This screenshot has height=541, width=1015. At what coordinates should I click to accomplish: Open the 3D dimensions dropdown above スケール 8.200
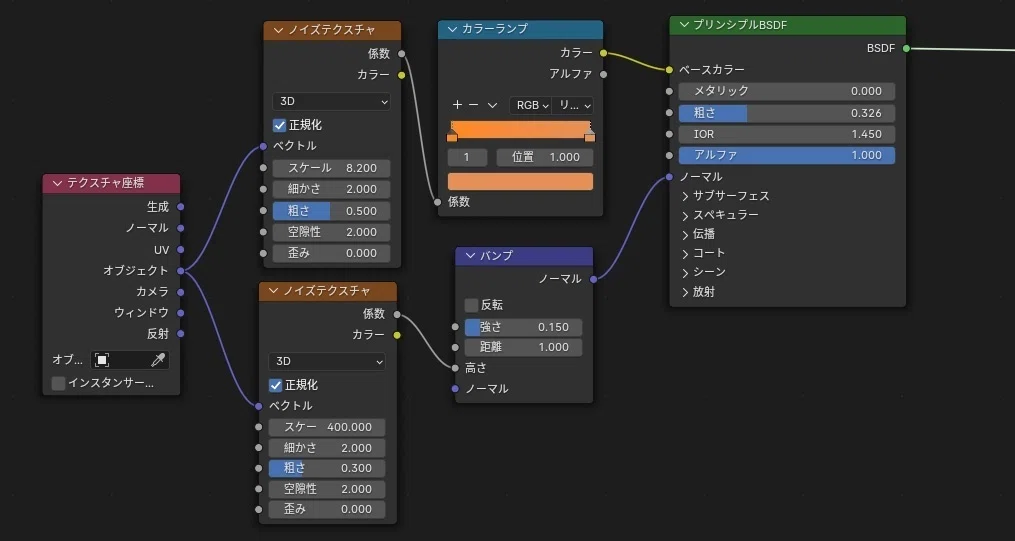(x=331, y=102)
